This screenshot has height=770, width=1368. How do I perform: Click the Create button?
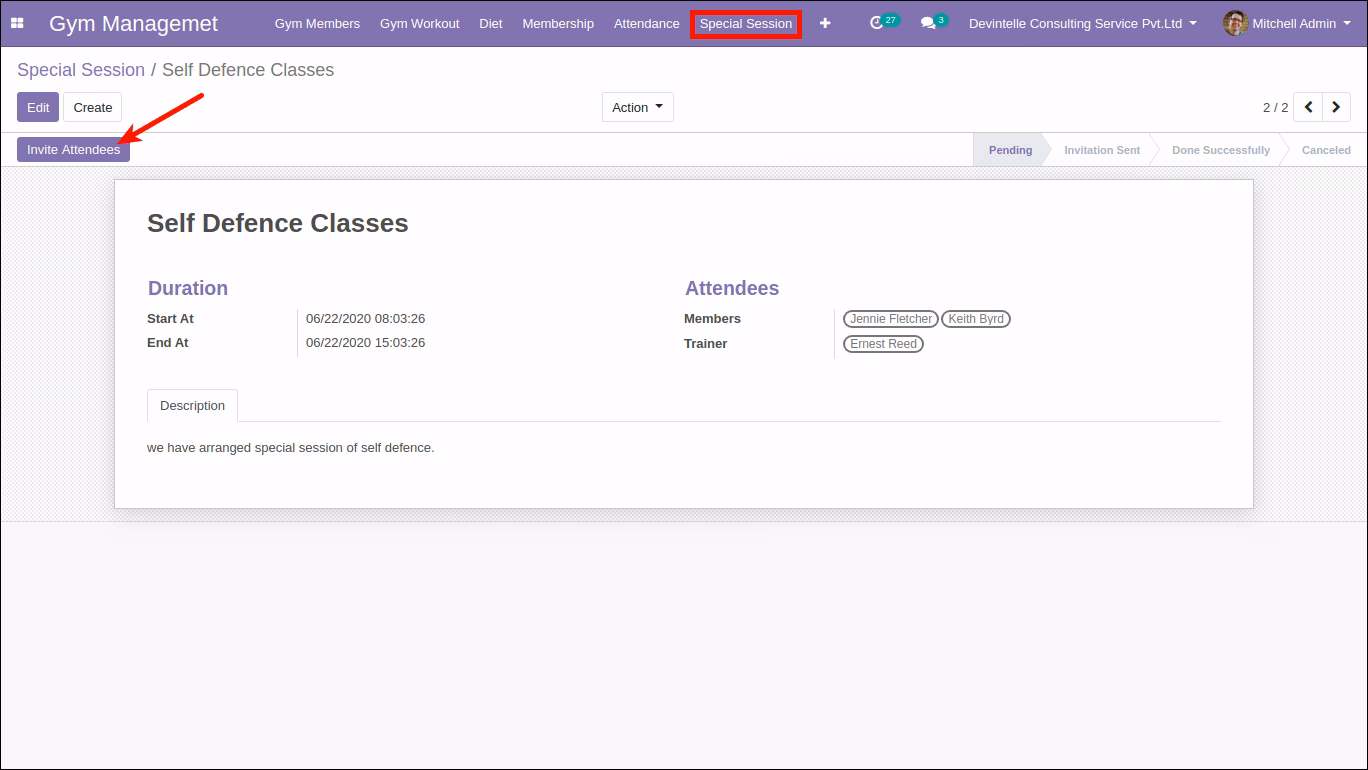(x=93, y=107)
